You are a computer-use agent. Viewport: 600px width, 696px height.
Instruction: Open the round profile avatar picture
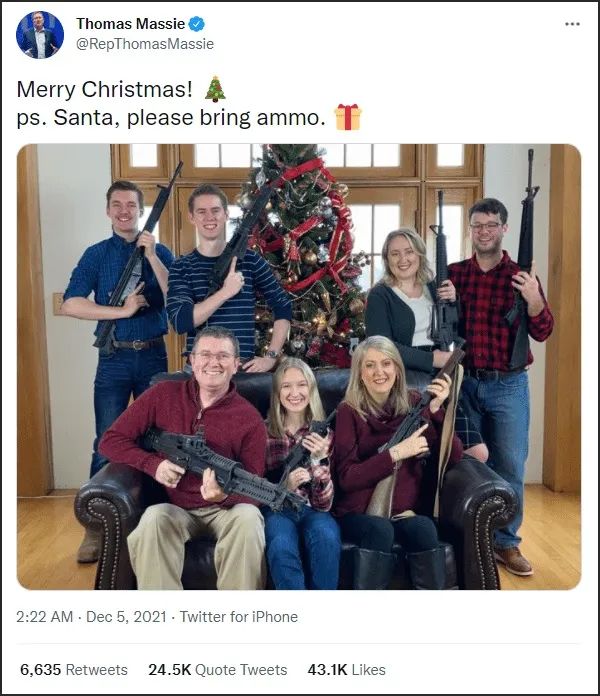pyautogui.click(x=39, y=35)
